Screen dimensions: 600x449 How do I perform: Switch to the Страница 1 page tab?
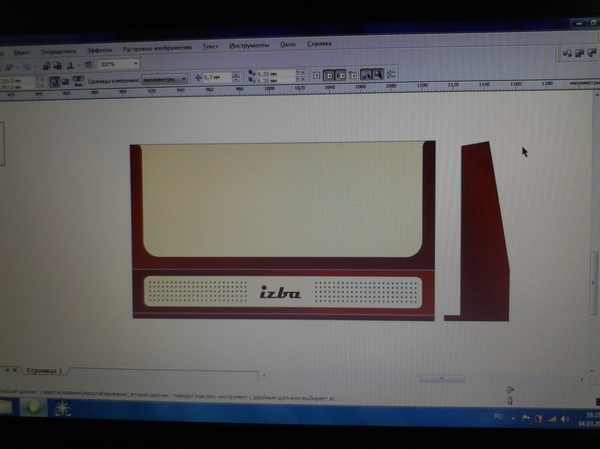[43, 370]
